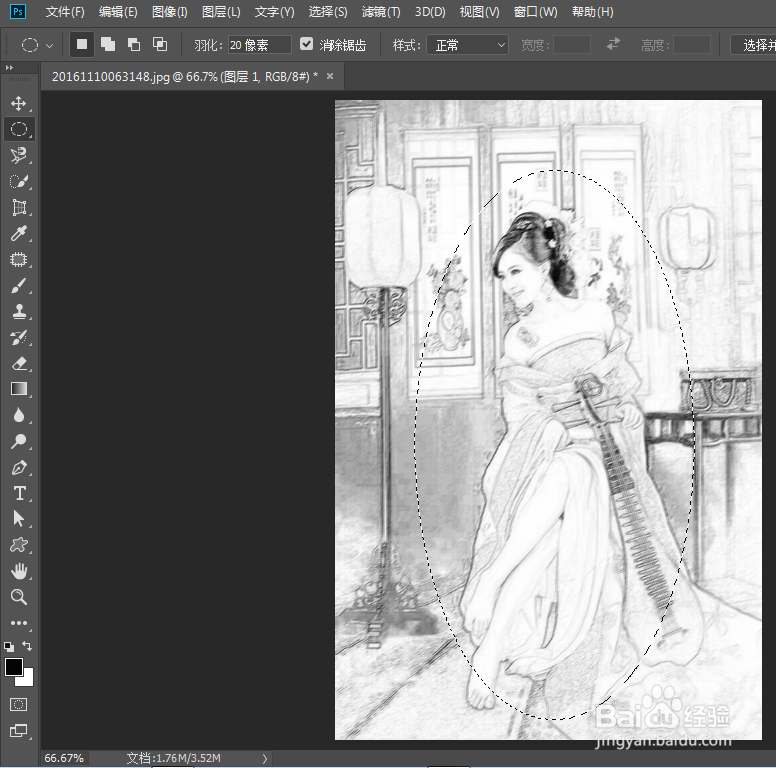Image resolution: width=776 pixels, height=768 pixels.
Task: Select the Quick Selection tool
Action: 19,181
